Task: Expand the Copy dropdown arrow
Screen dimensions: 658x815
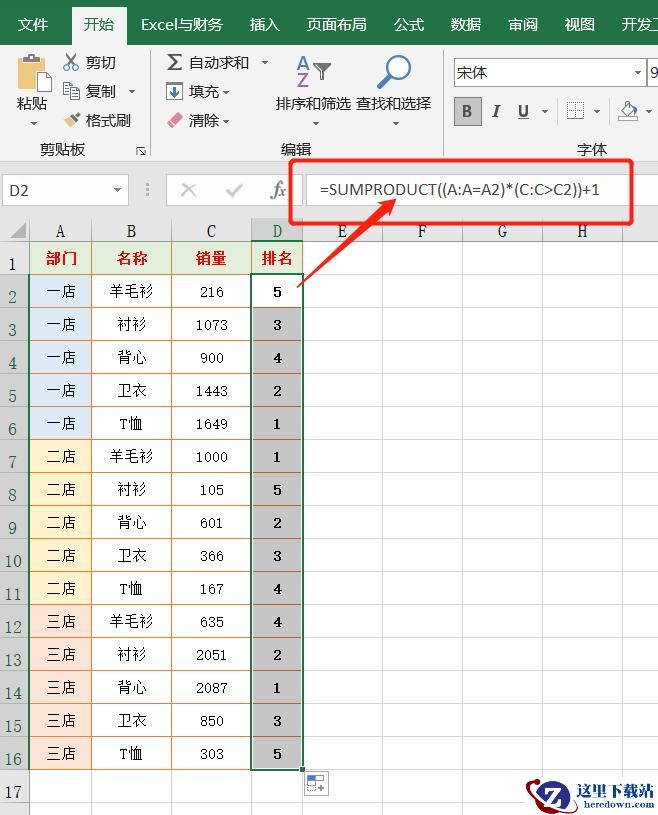Action: point(132,91)
